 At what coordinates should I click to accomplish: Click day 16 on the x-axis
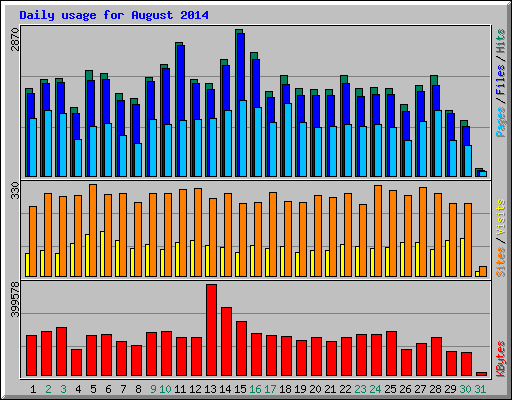(x=255, y=389)
